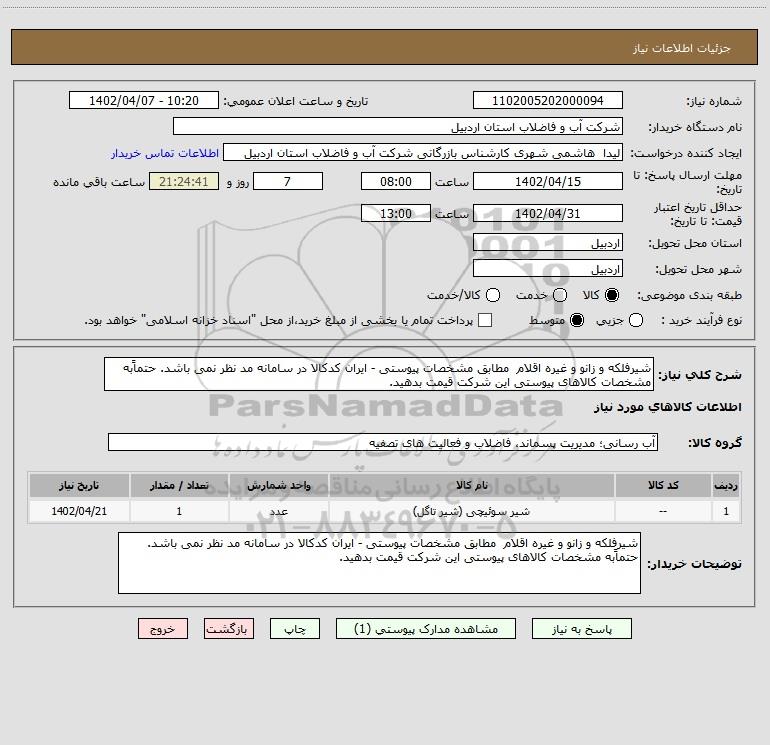Screen dimensions: 770x745
Task: Select the خدمت radio button
Action: (560, 295)
